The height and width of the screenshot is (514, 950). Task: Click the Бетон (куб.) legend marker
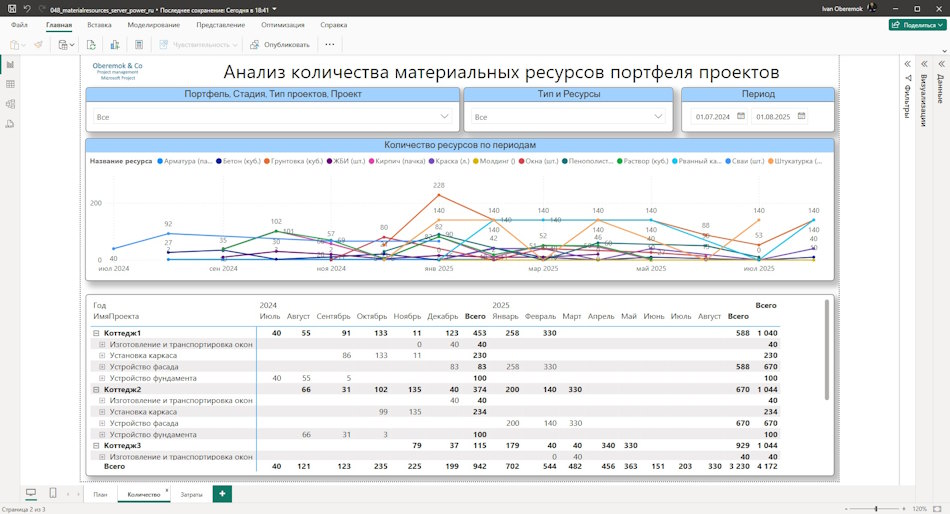219,161
